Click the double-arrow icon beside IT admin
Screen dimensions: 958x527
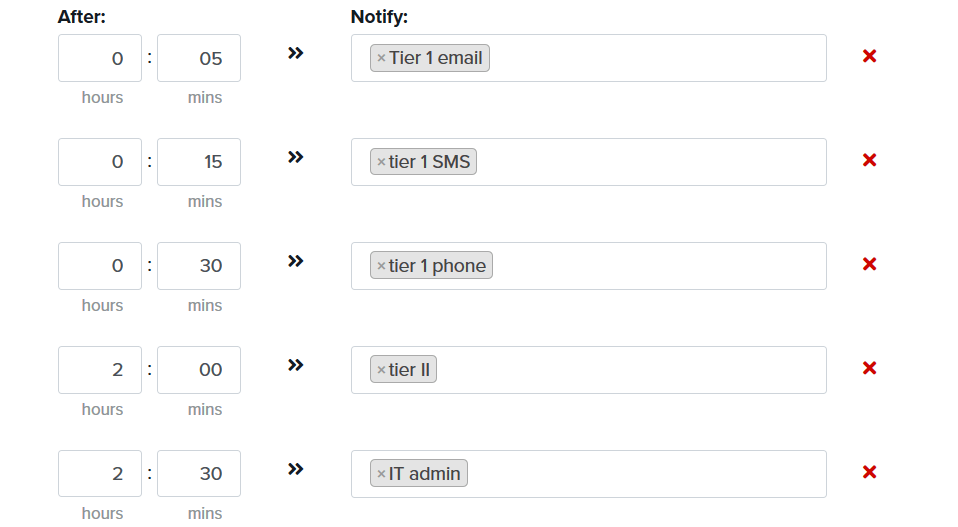click(296, 469)
